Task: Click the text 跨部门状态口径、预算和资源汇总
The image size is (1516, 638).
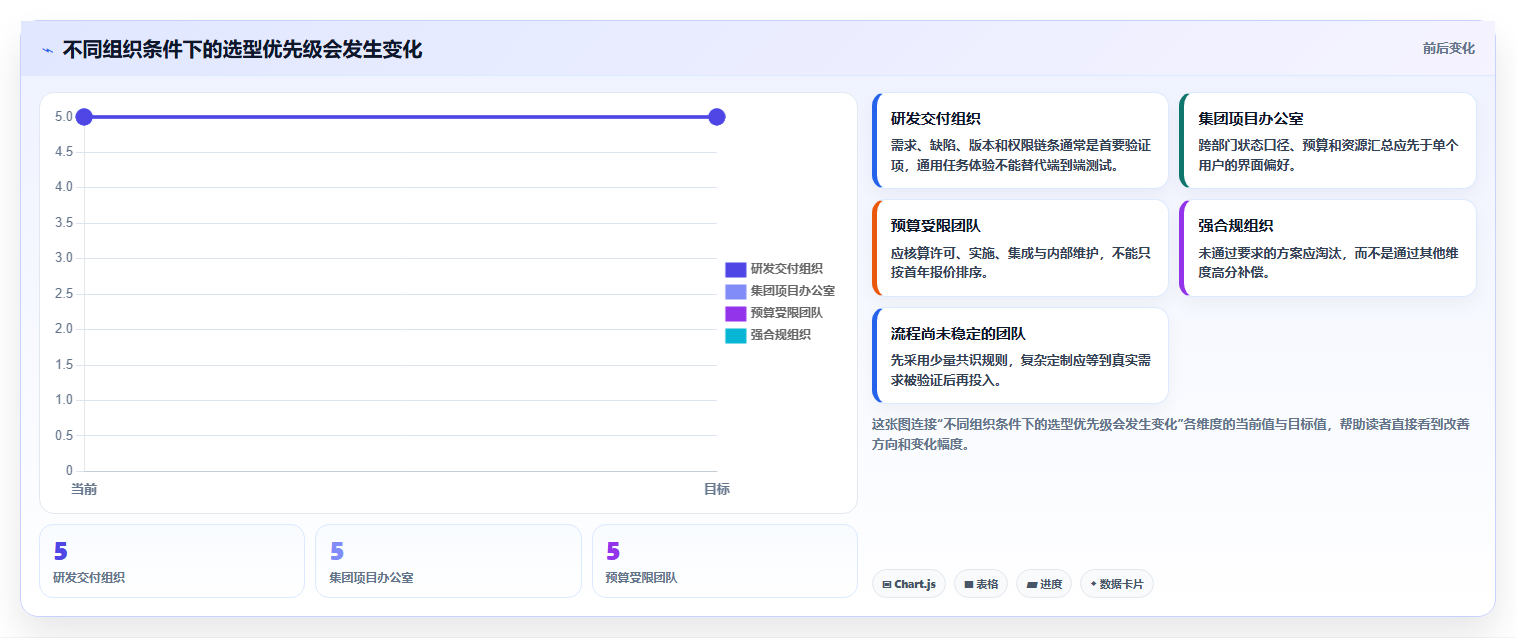Action: pyautogui.click(x=1297, y=145)
